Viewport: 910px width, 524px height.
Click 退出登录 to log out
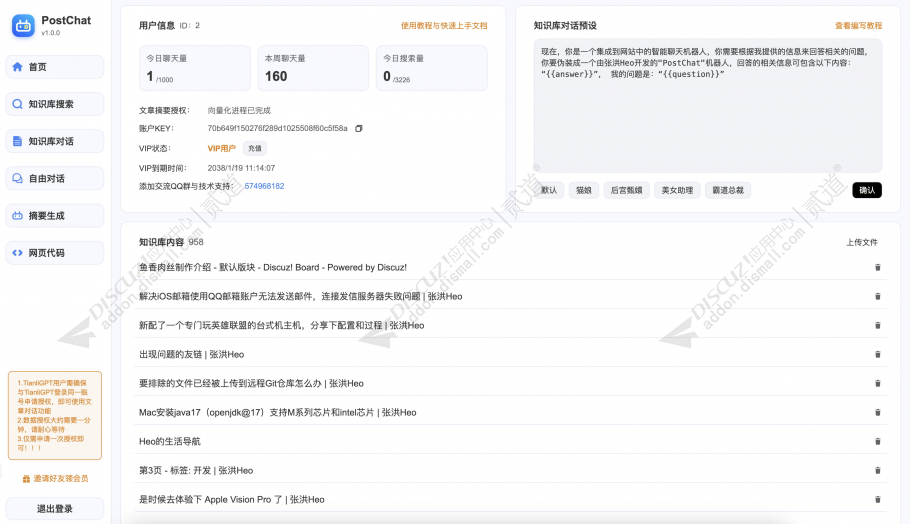pos(55,509)
